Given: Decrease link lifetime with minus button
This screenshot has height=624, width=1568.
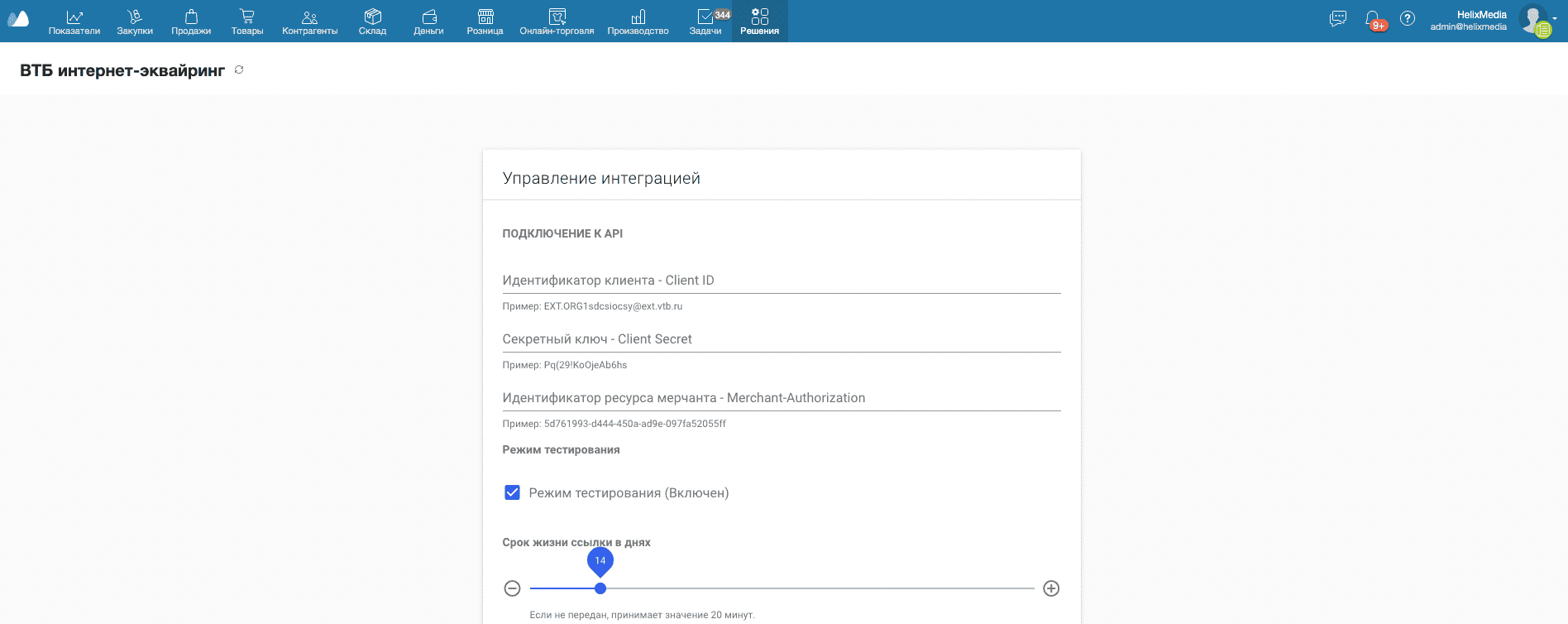Looking at the screenshot, I should 513,588.
